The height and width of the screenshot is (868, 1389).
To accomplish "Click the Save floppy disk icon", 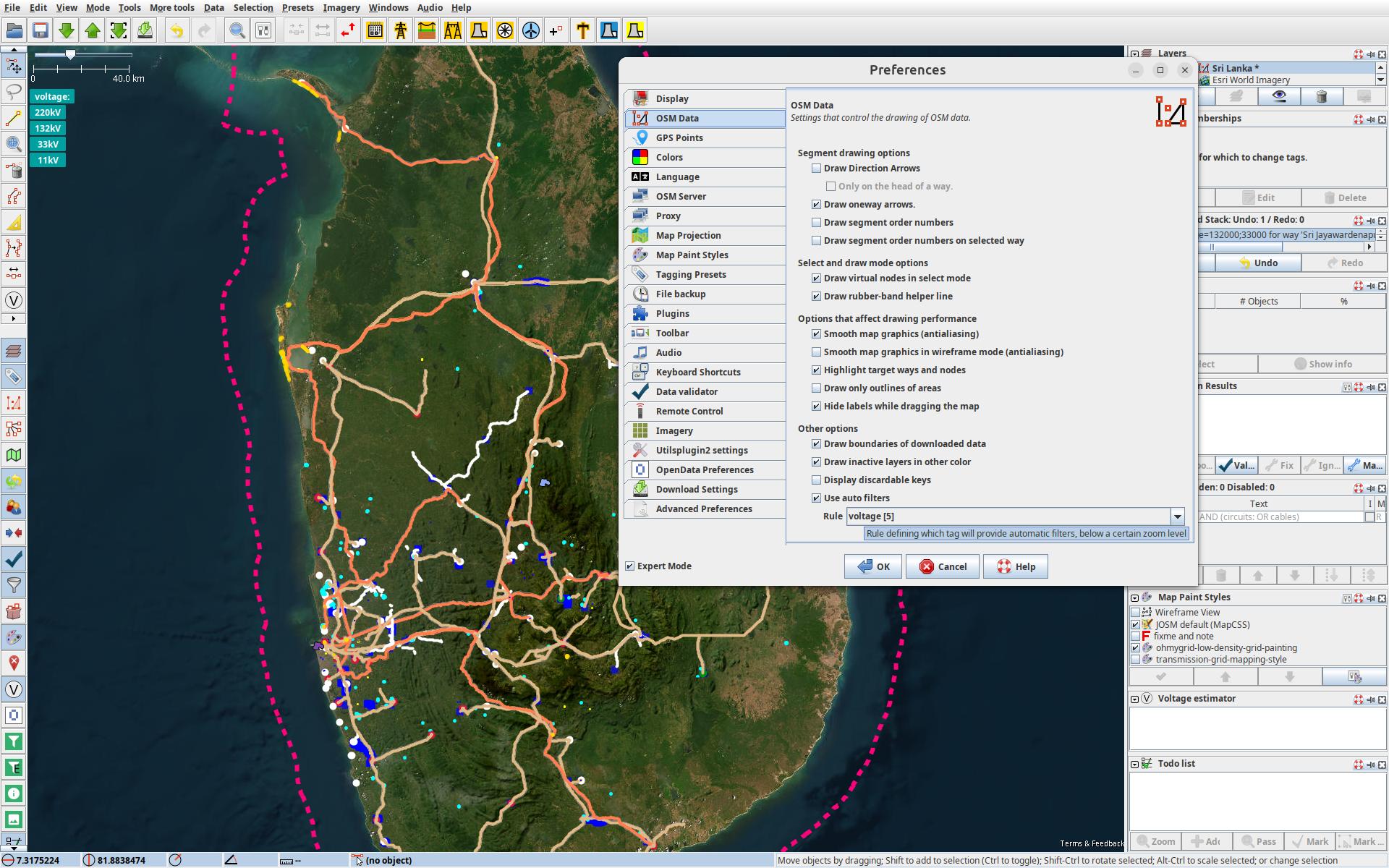I will pos(41,30).
